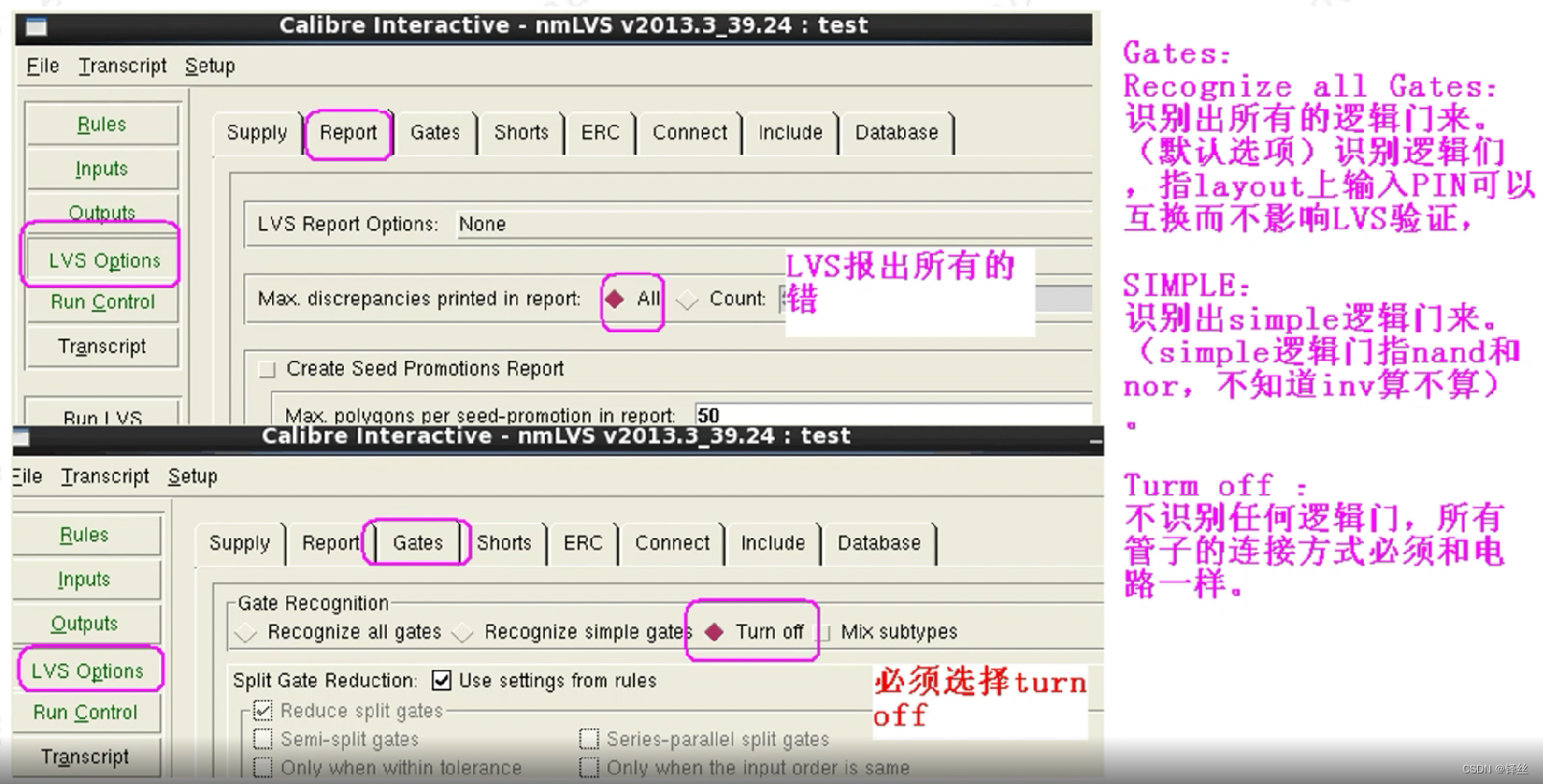The height and width of the screenshot is (784, 1543).
Task: Click the Rules button in the upper window sidebar
Action: point(102,124)
